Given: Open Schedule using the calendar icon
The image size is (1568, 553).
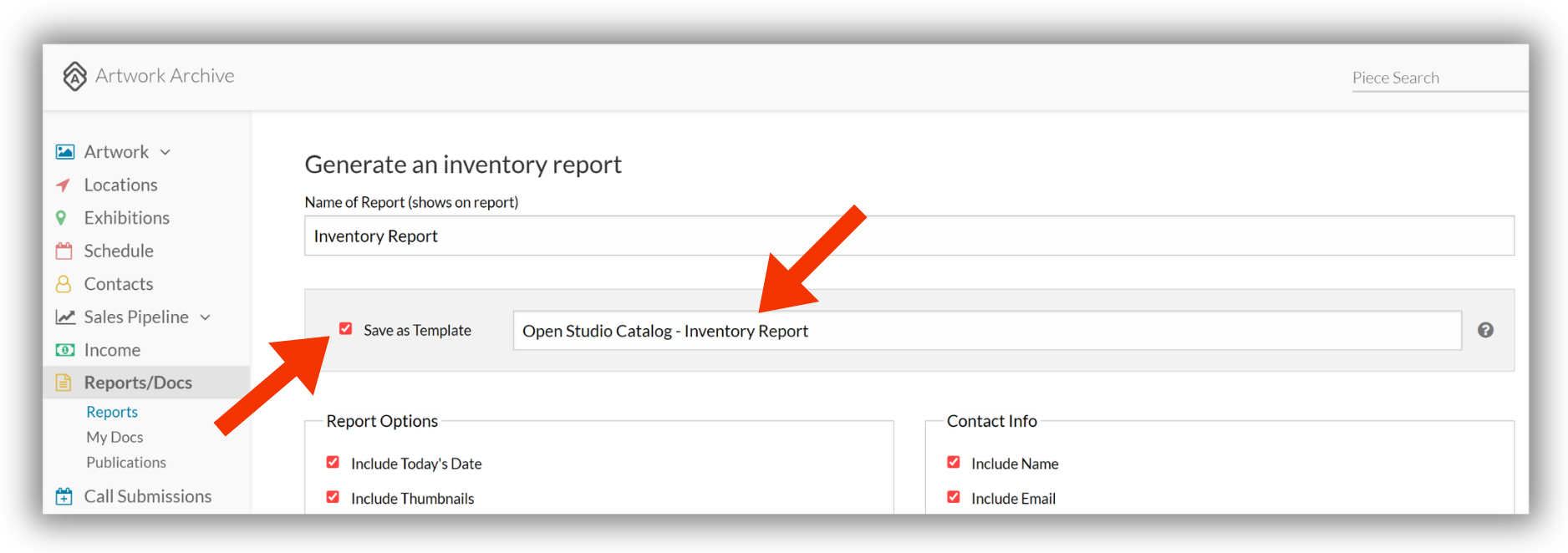Looking at the screenshot, I should tap(64, 251).
